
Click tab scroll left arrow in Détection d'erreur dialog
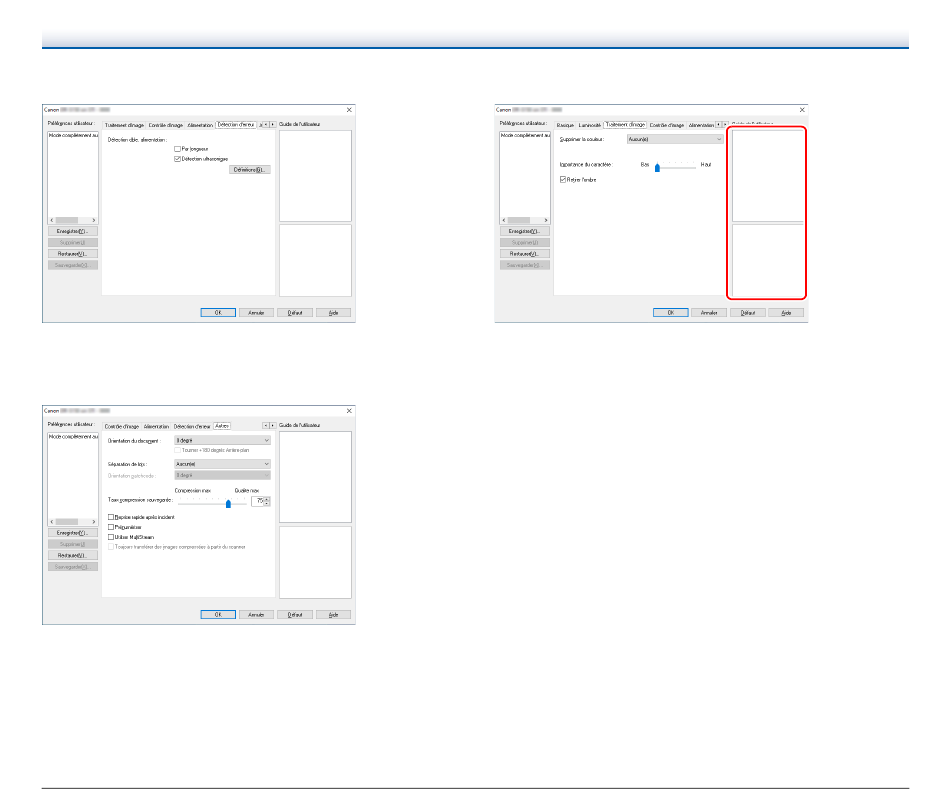(x=266, y=125)
